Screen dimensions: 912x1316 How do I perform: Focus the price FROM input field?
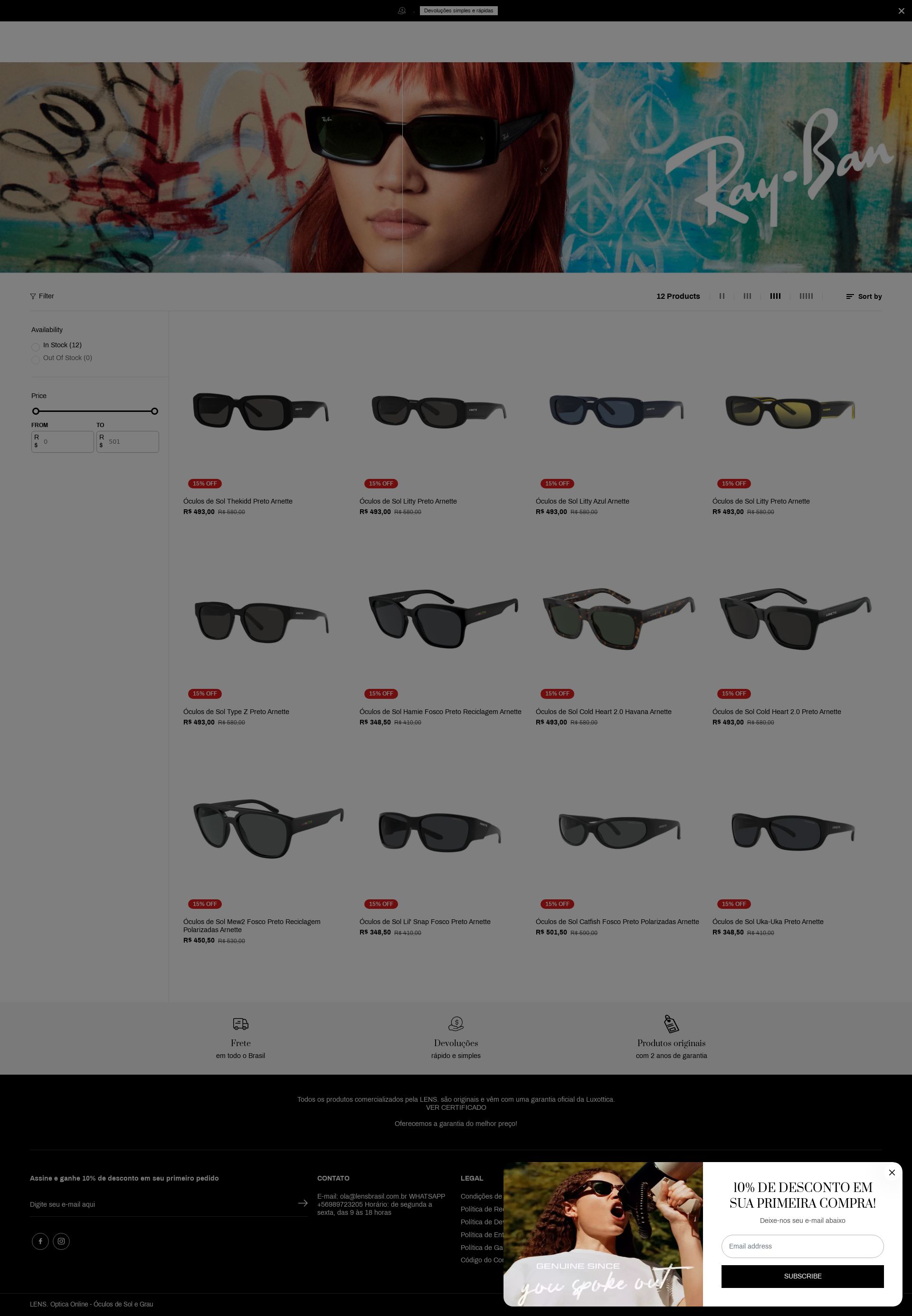(62, 442)
